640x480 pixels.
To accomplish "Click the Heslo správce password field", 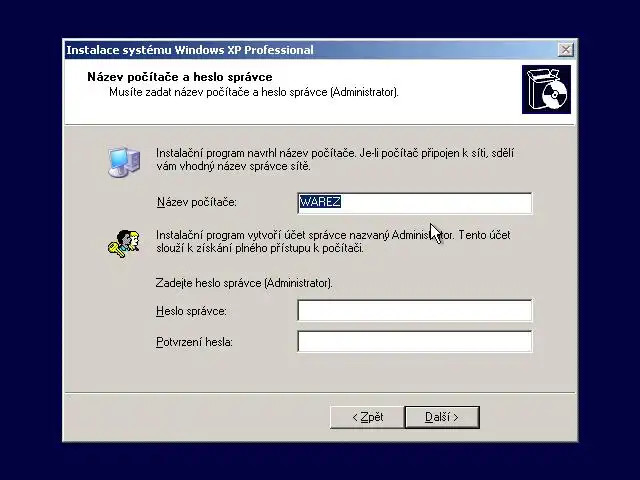I will coord(415,311).
